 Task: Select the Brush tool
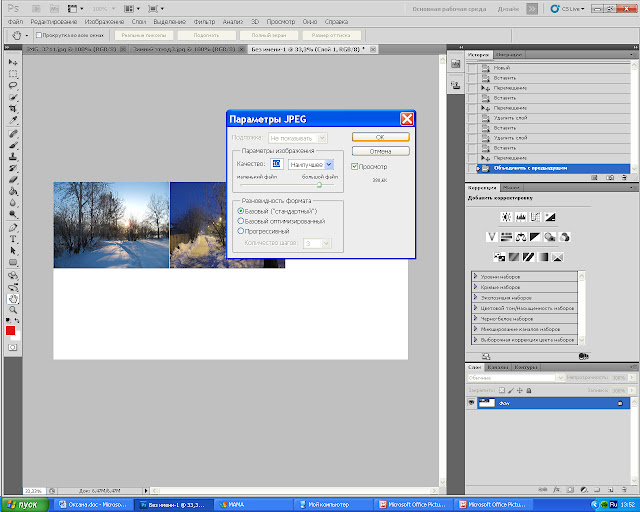click(x=13, y=145)
